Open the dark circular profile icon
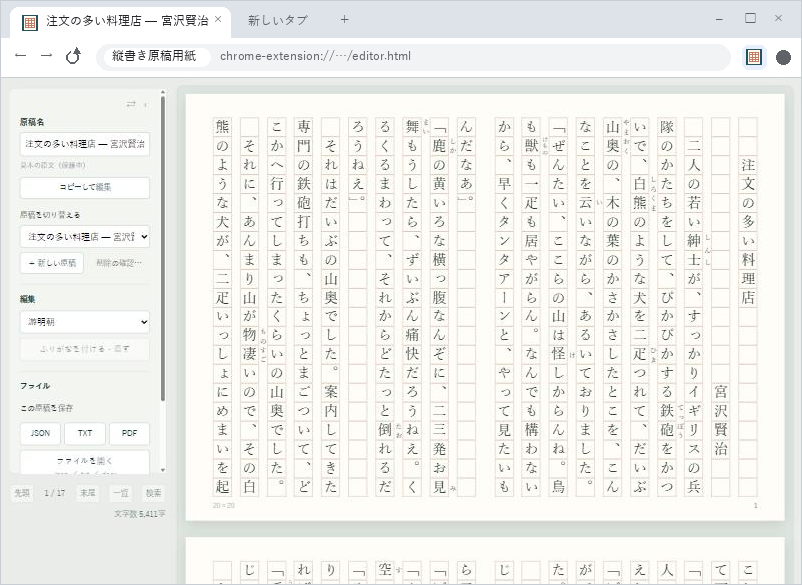This screenshot has width=802, height=585. [783, 57]
